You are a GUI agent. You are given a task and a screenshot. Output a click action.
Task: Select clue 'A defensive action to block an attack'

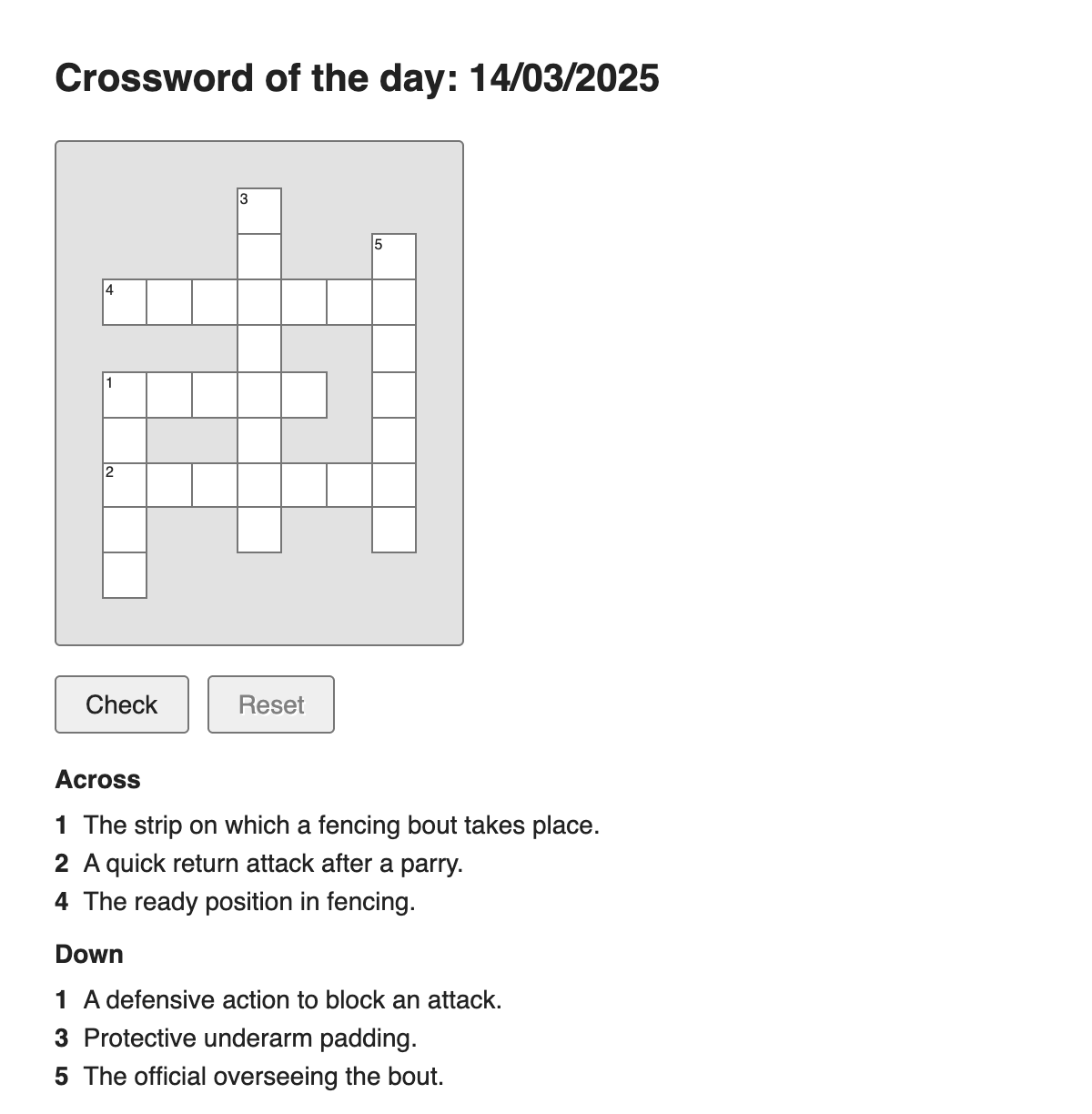tap(278, 1000)
